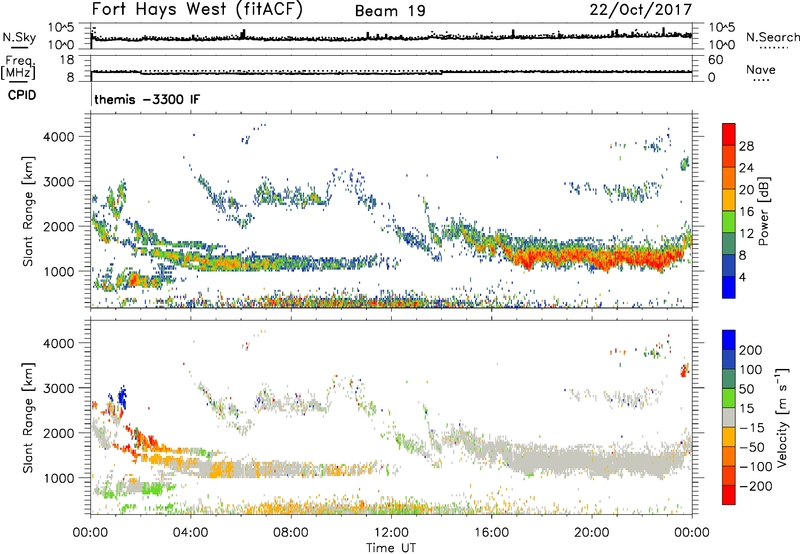Click the '4' tick on power color bar
Screen dimensions: 800x554
tap(742, 277)
